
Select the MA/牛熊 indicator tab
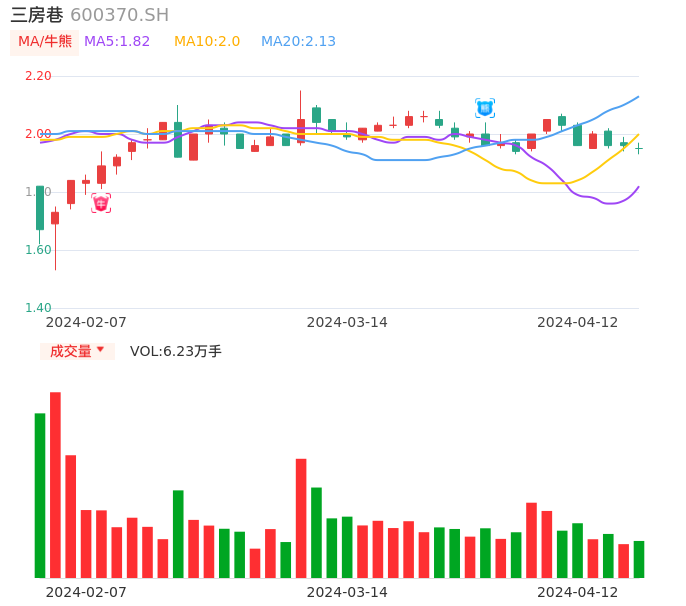click(x=45, y=41)
